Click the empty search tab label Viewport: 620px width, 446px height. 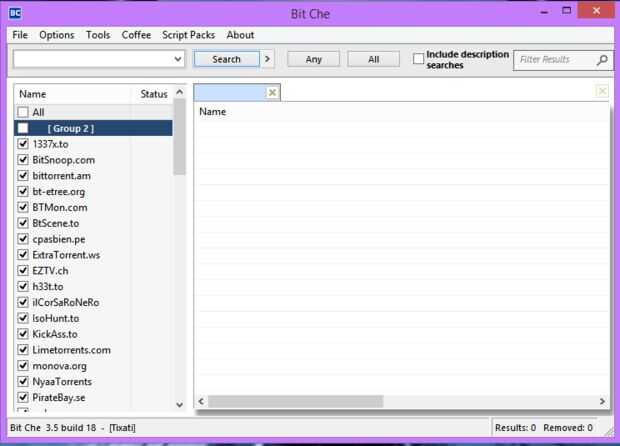231,93
